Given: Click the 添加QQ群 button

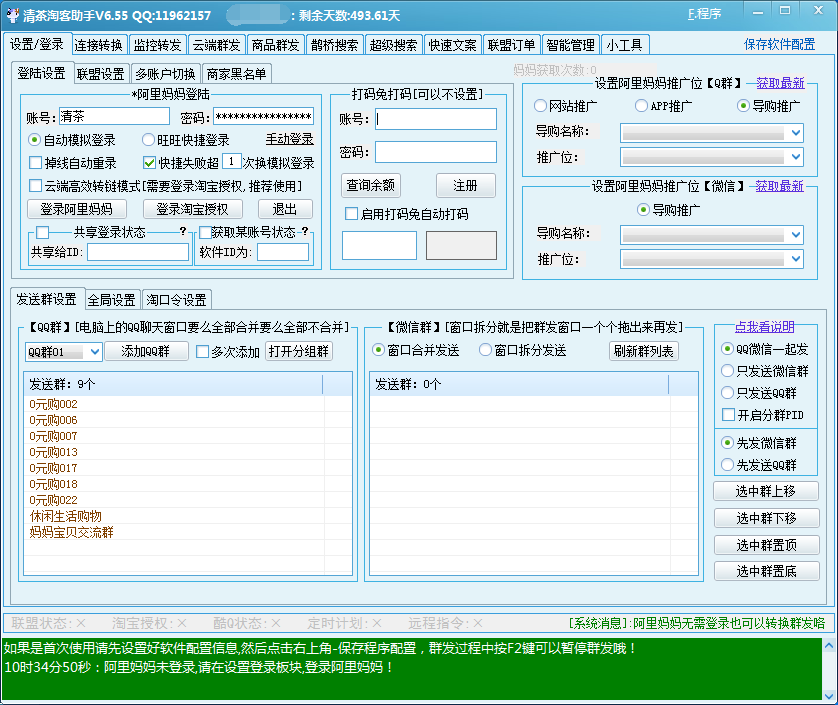Looking at the screenshot, I should (x=146, y=351).
